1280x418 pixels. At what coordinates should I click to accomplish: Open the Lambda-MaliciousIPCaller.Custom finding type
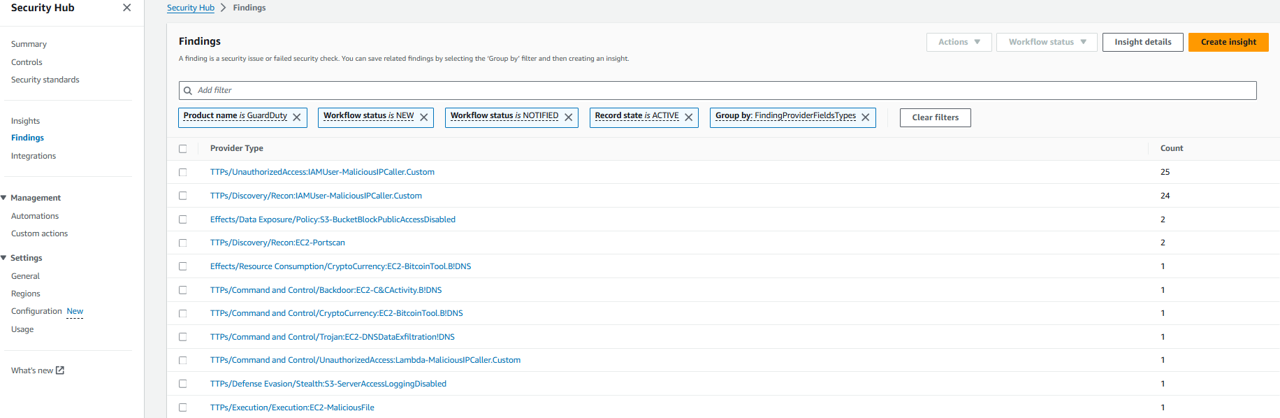365,360
